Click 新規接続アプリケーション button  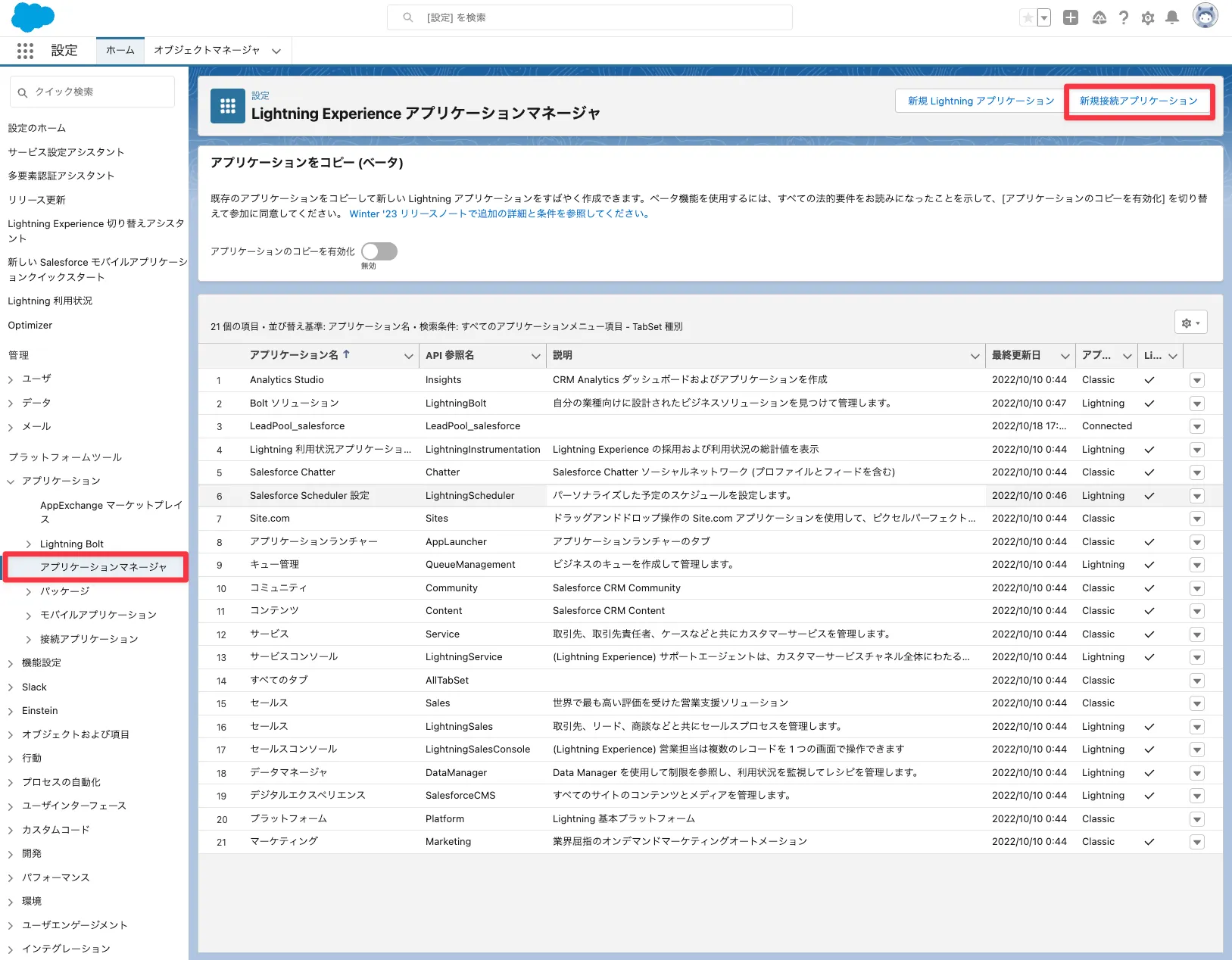coord(1139,101)
